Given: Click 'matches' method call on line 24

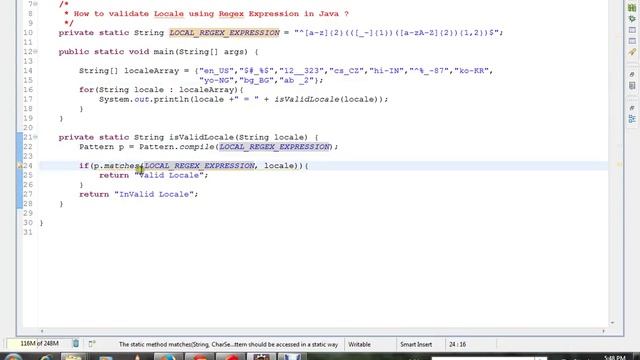Looking at the screenshot, I should (122, 166).
